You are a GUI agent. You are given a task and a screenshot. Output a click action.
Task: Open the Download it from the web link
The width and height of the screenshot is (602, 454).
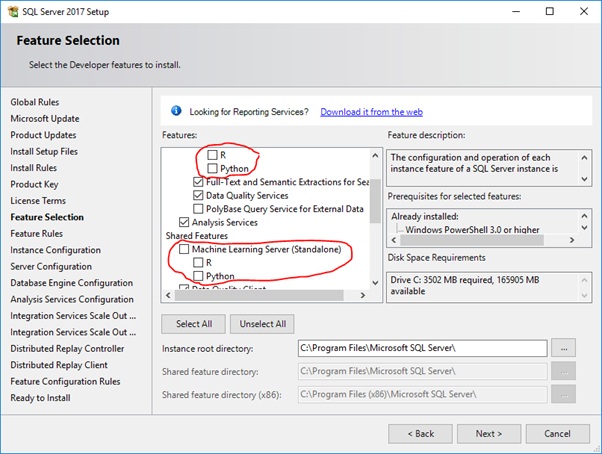(371, 112)
